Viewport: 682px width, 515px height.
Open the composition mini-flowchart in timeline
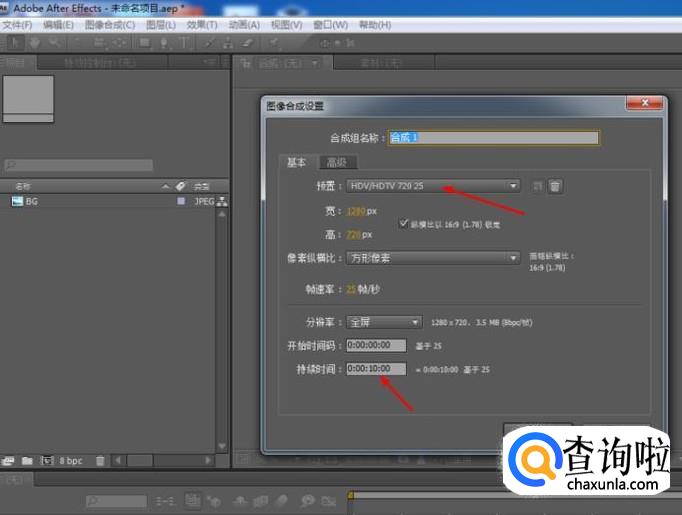[165, 502]
